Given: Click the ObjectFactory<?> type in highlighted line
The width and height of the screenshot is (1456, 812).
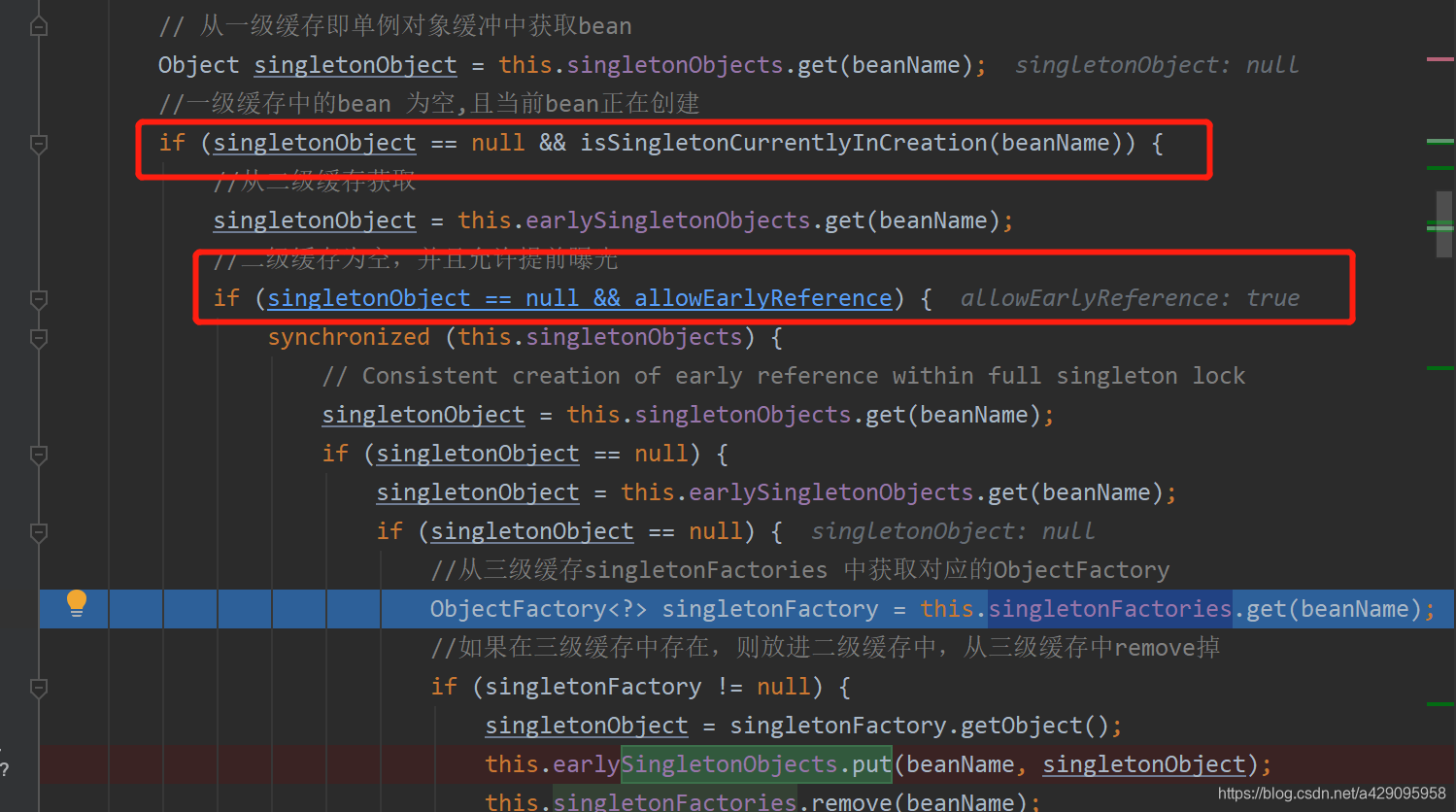Looking at the screenshot, I should coord(538,609).
